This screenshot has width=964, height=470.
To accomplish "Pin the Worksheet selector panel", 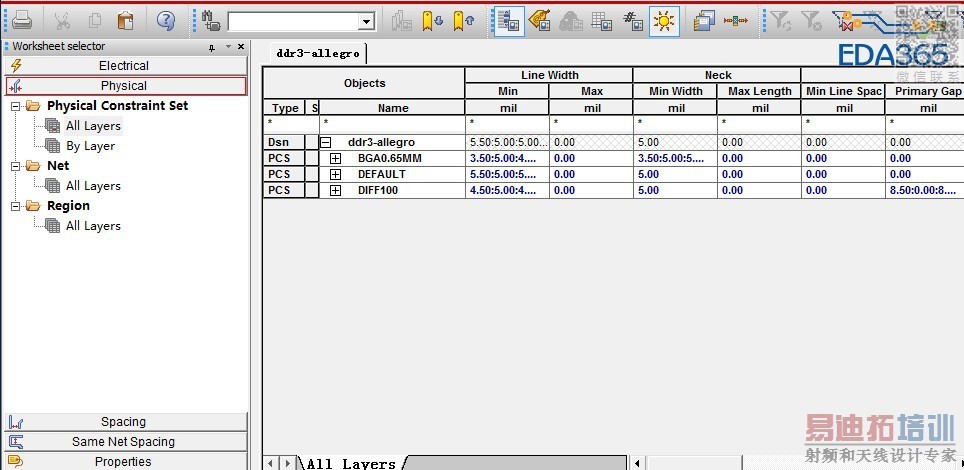I will tap(211, 47).
